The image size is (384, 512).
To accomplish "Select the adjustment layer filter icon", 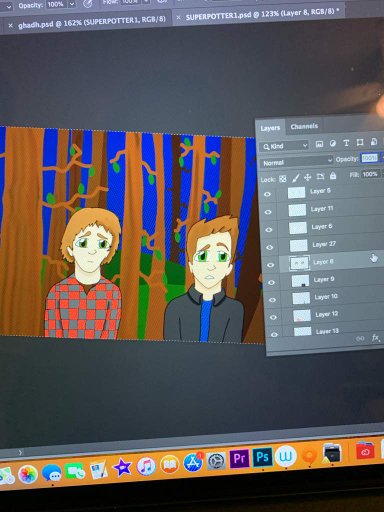I will coord(333,144).
